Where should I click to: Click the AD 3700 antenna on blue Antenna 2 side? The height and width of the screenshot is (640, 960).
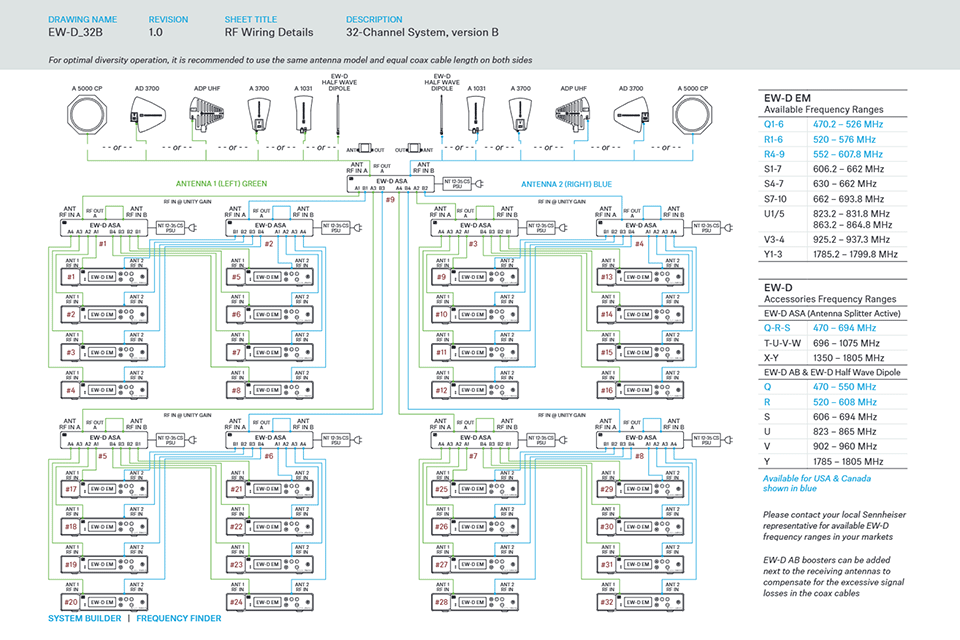(631, 115)
